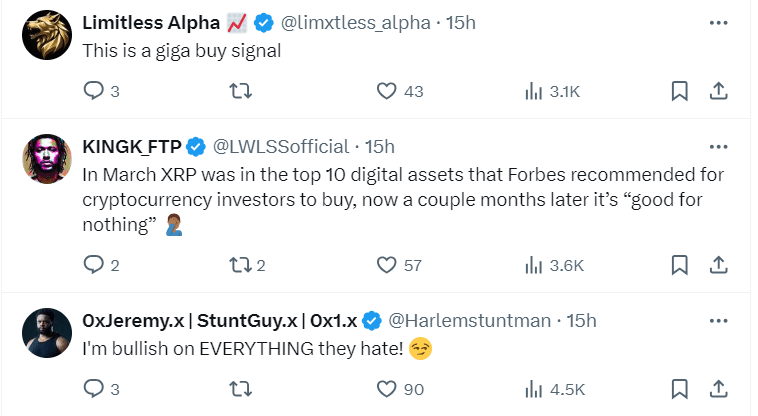The height and width of the screenshot is (416, 758).
Task: Retweet KINGK_FTP's Forbes XRP post
Action: [x=240, y=265]
